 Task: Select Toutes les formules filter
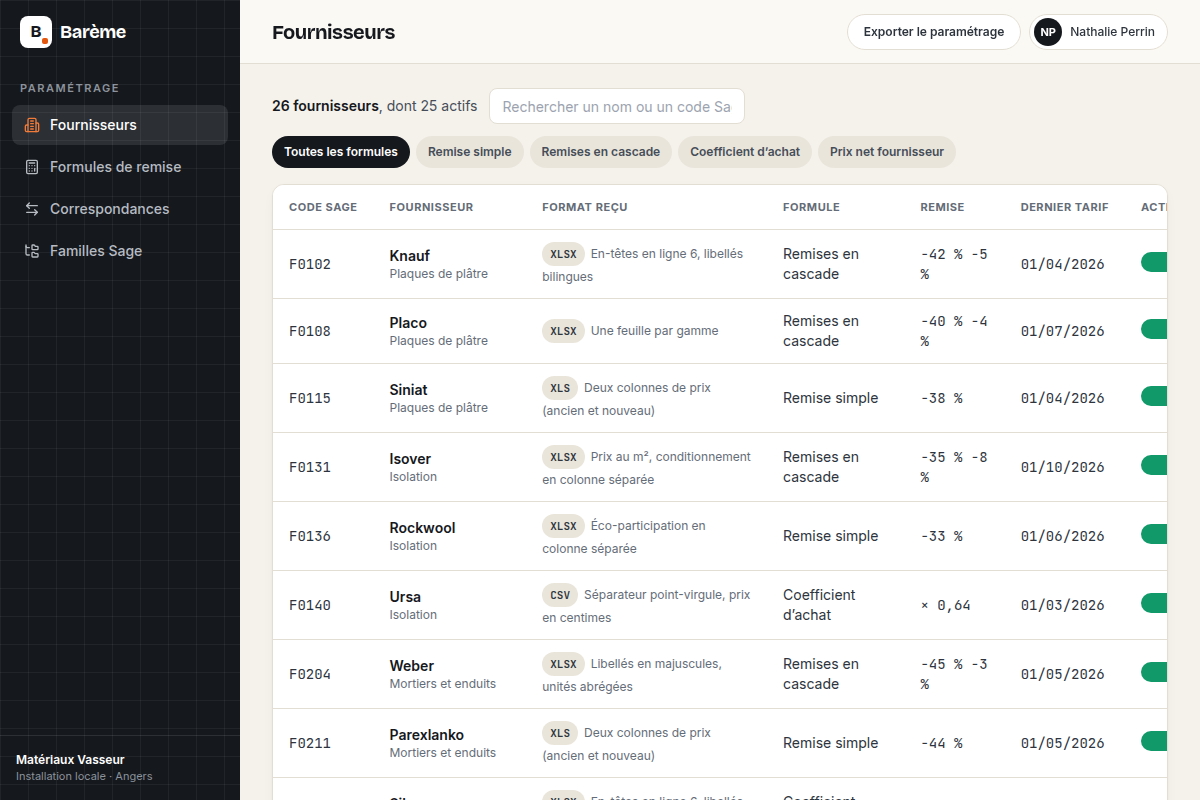(x=341, y=152)
